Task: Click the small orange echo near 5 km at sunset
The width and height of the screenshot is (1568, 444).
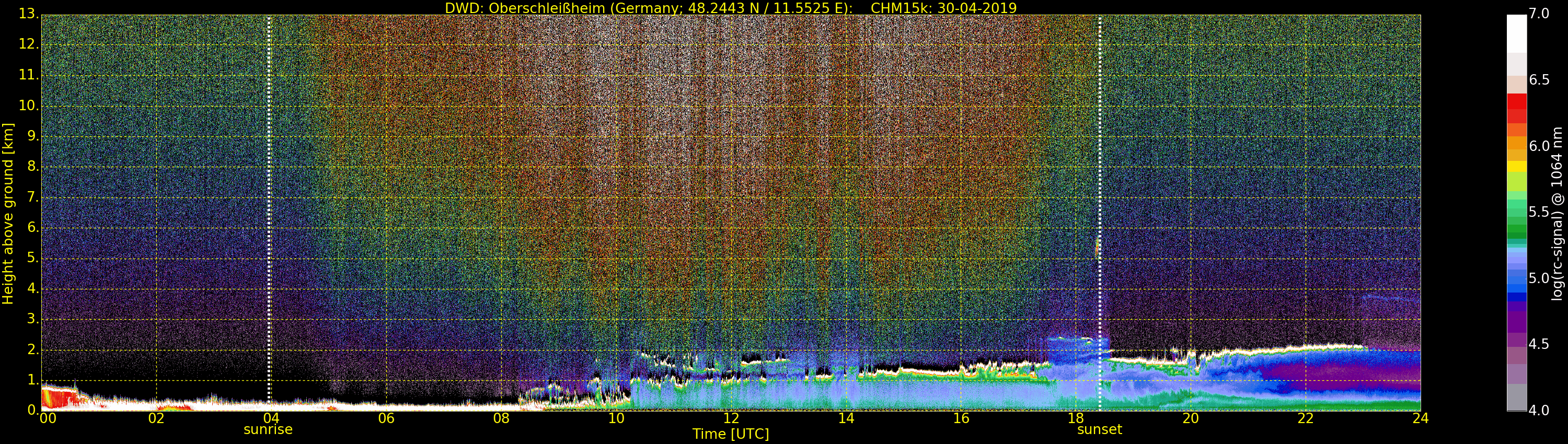Action: pyautogui.click(x=1098, y=248)
